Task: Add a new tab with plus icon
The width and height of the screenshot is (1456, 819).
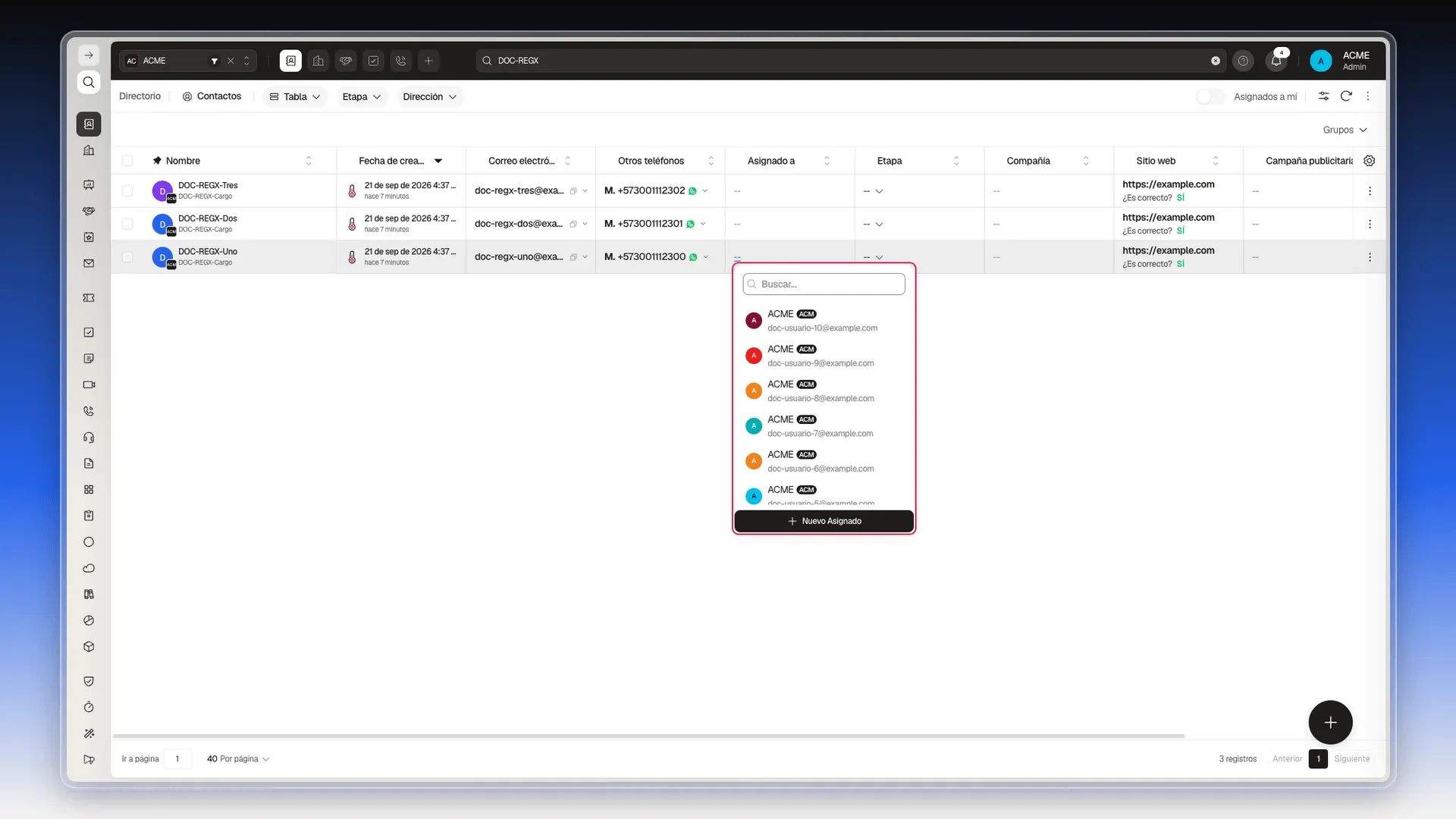Action: (x=428, y=61)
